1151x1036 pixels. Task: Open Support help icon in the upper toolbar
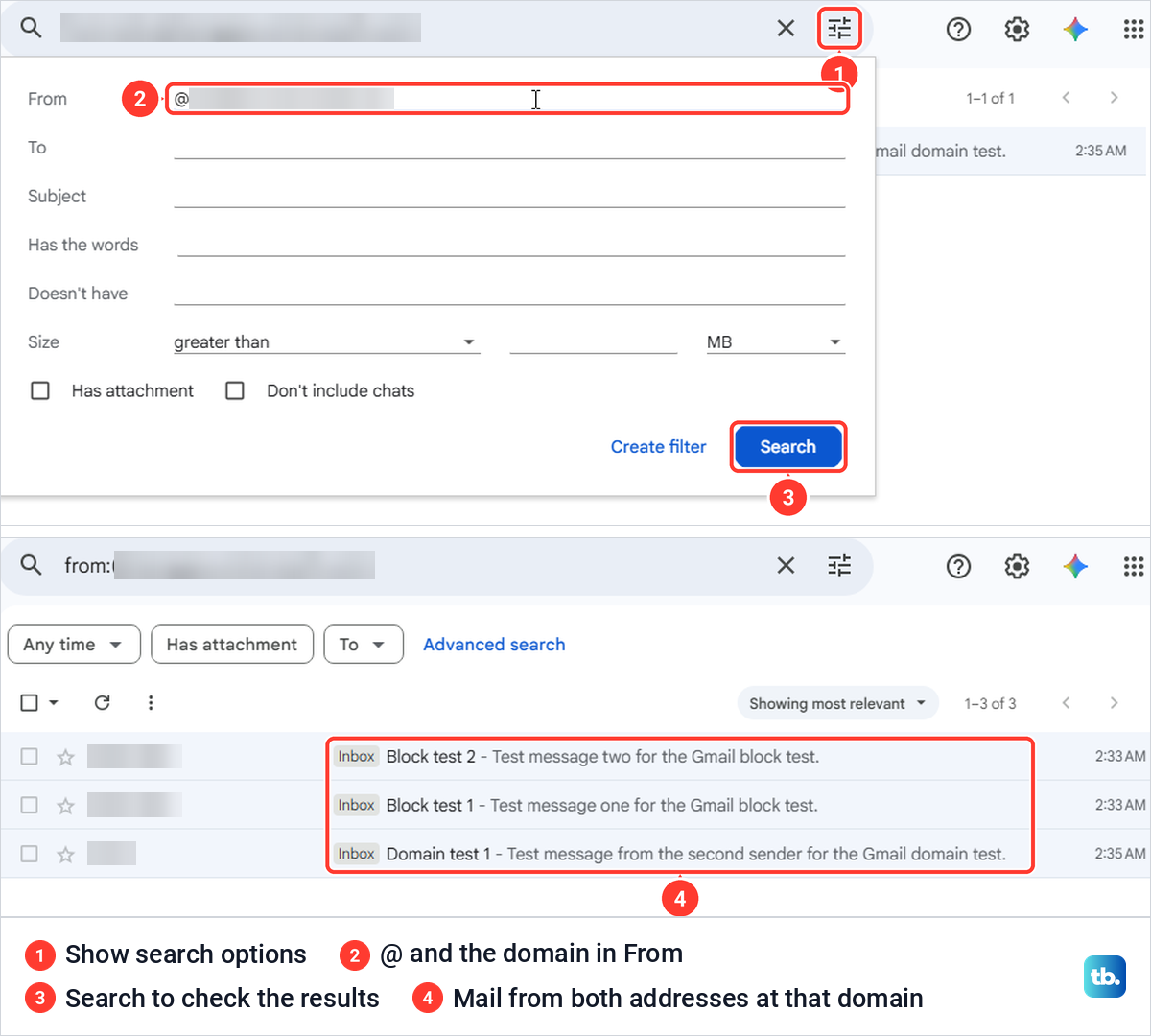click(x=958, y=30)
